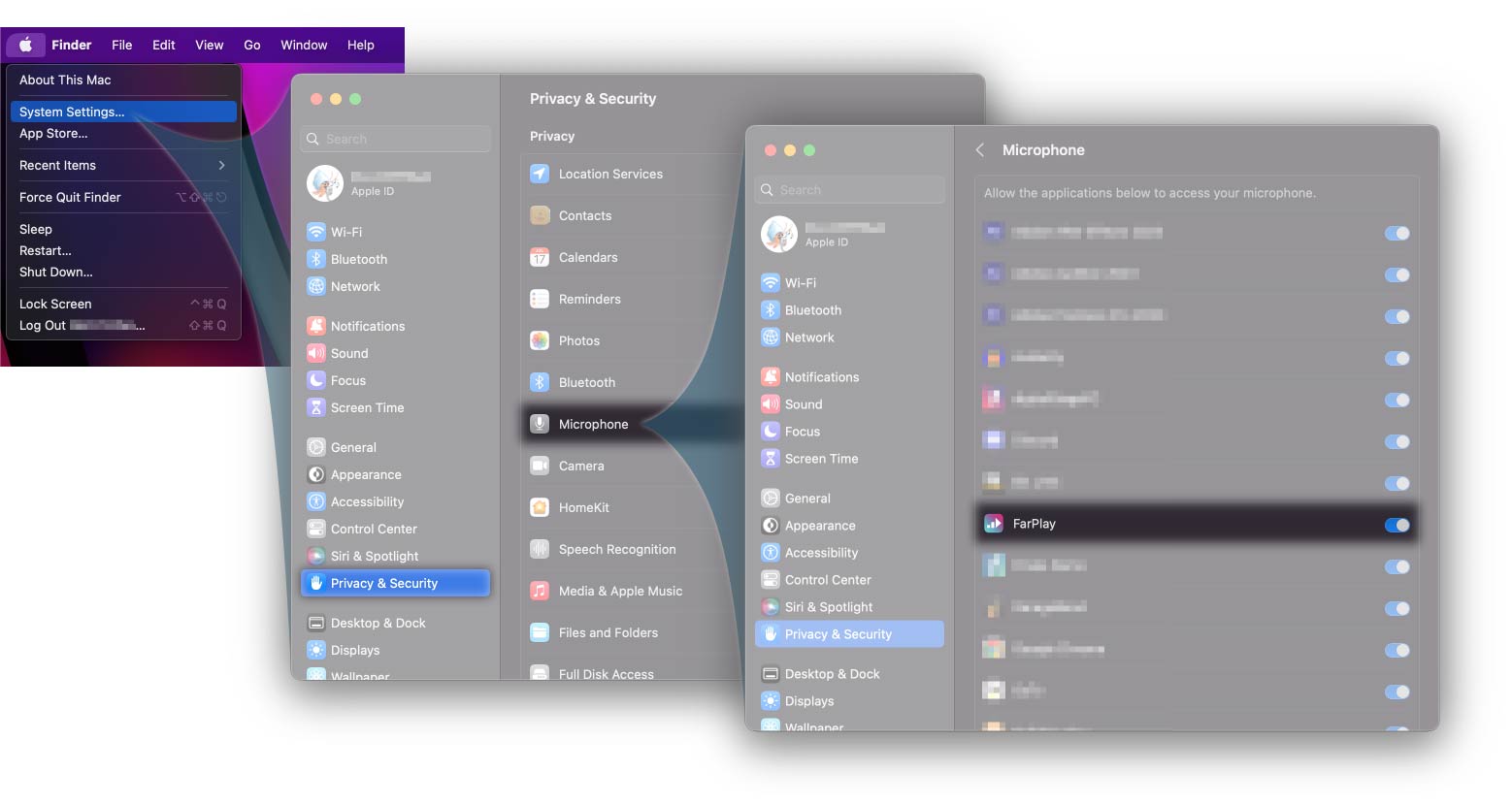Viewport: 1512px width, 805px height.
Task: Toggle the first app's microphone switch
Action: pos(1397,233)
